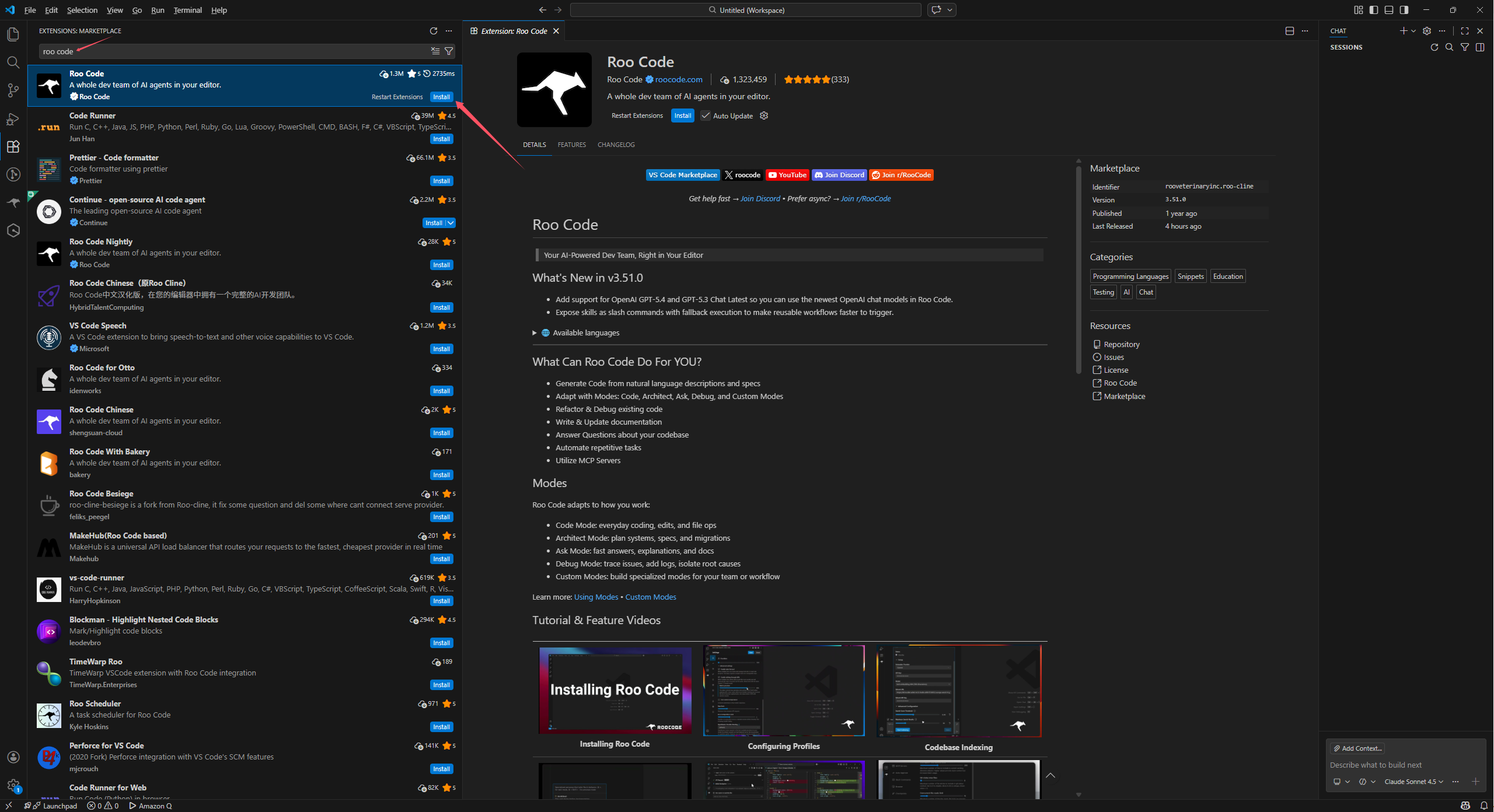The image size is (1494, 812).
Task: Open Continue Install dropdown arrow
Action: coord(451,223)
